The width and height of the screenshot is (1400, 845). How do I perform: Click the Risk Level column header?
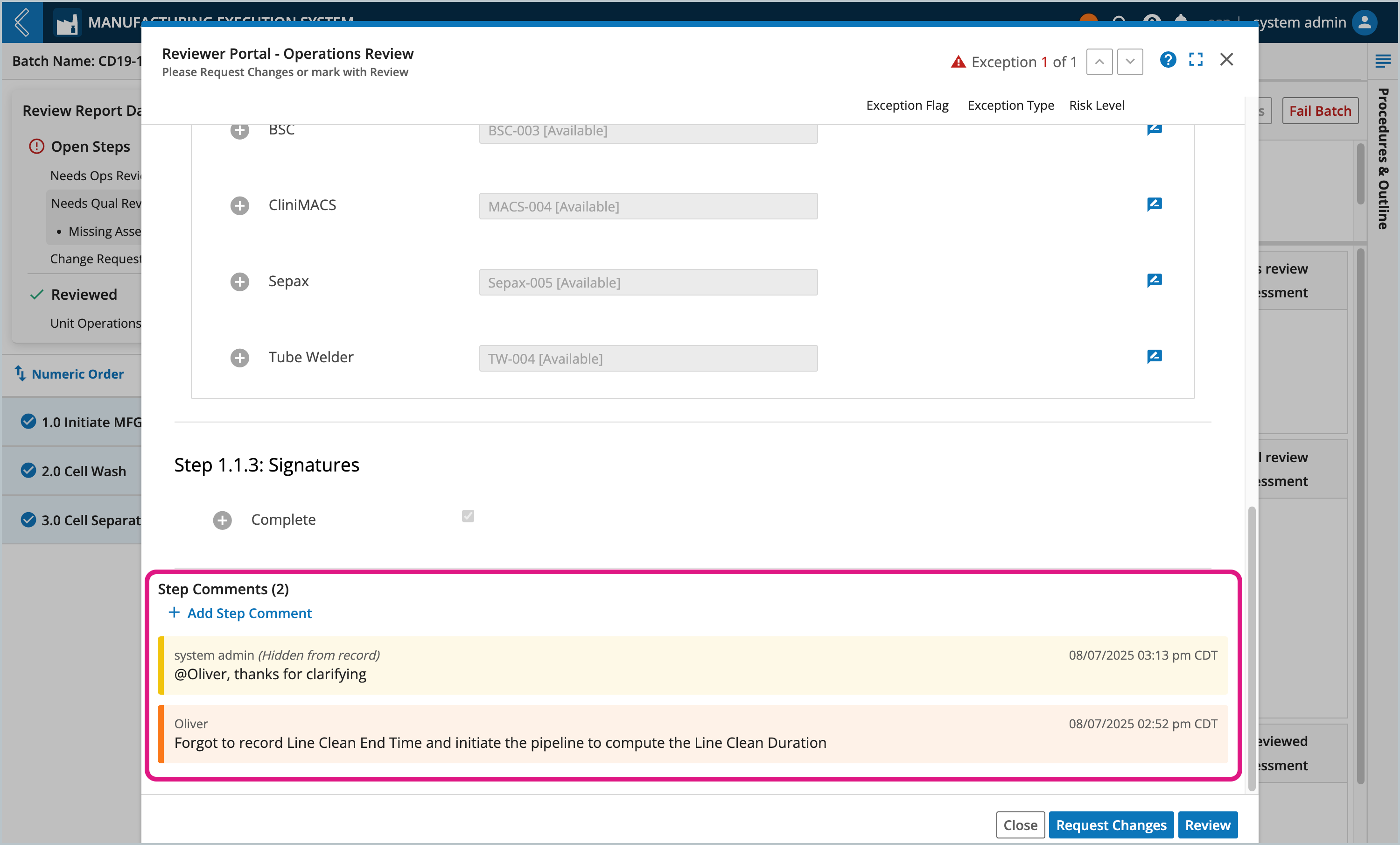coord(1096,105)
